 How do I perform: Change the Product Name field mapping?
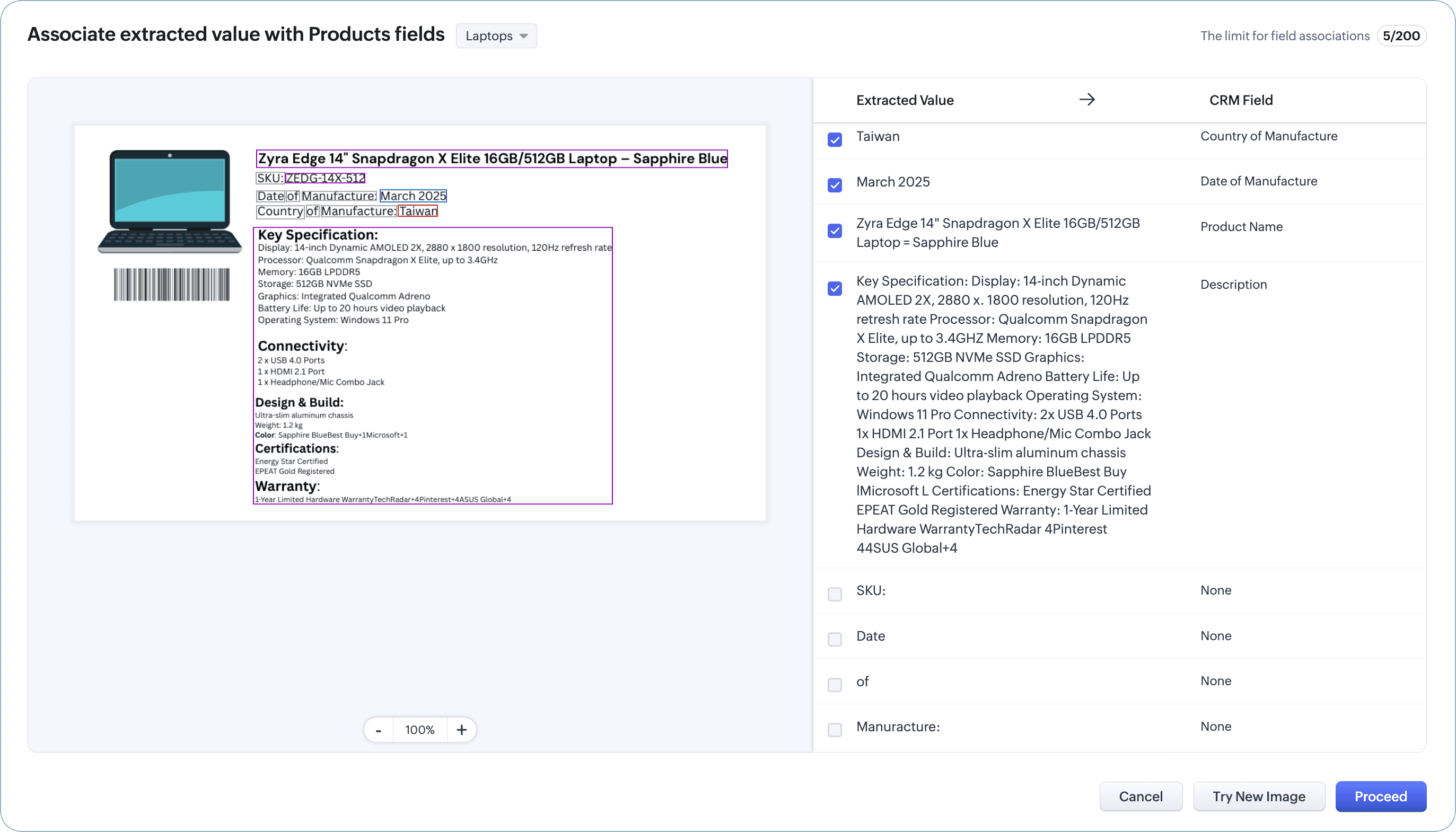coord(1241,227)
